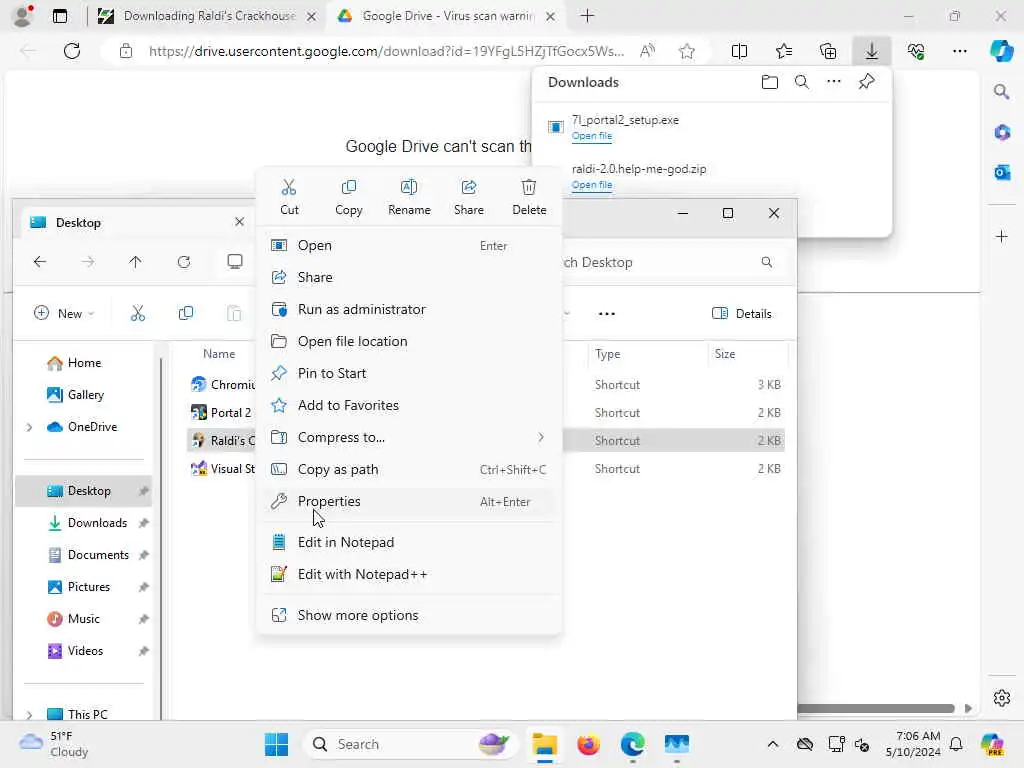Search downloads with magnifier icon
The height and width of the screenshot is (768, 1024).
click(802, 82)
